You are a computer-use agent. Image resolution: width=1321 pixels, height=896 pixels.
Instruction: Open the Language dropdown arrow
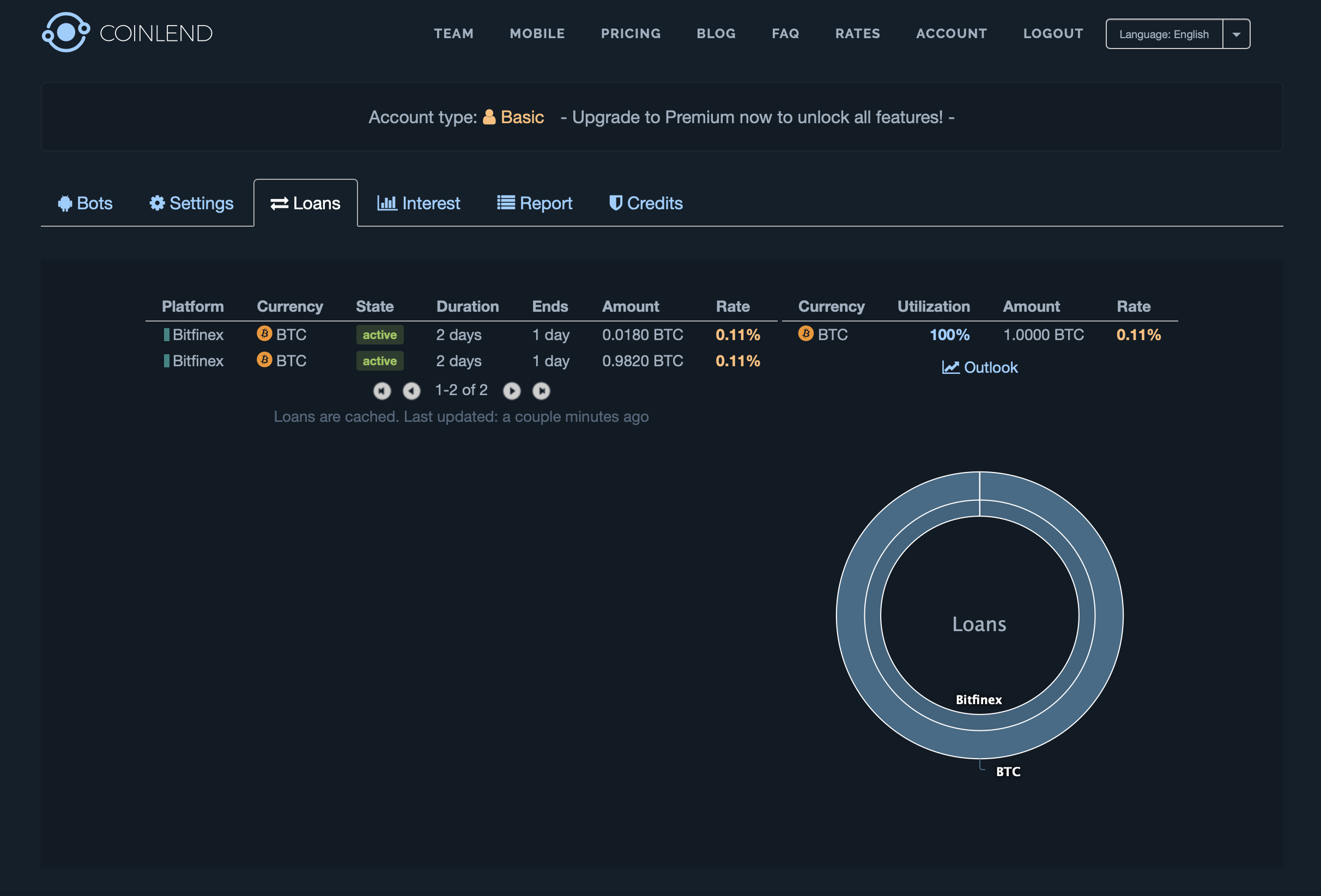pos(1237,34)
